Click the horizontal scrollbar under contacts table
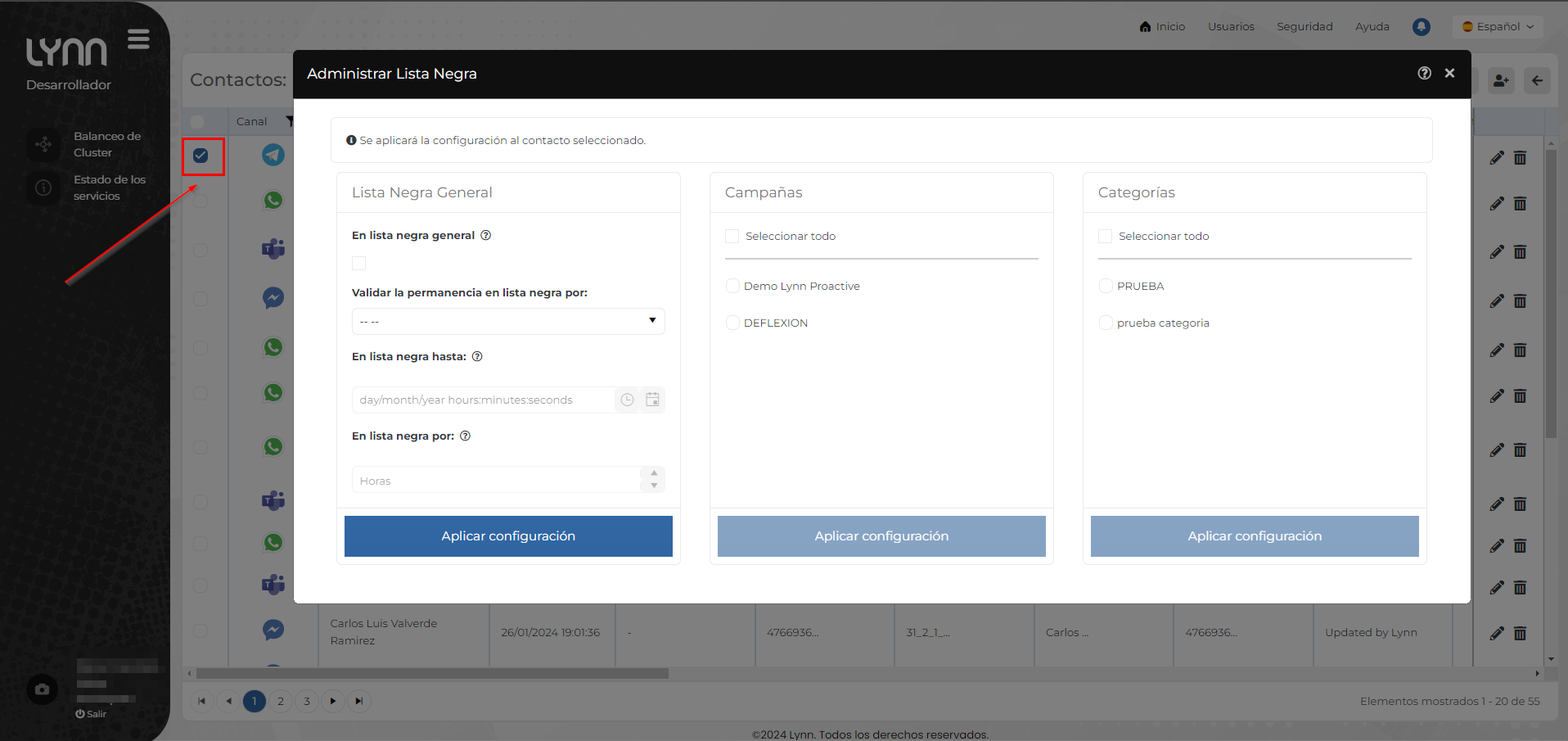The image size is (1568, 741). point(432,673)
